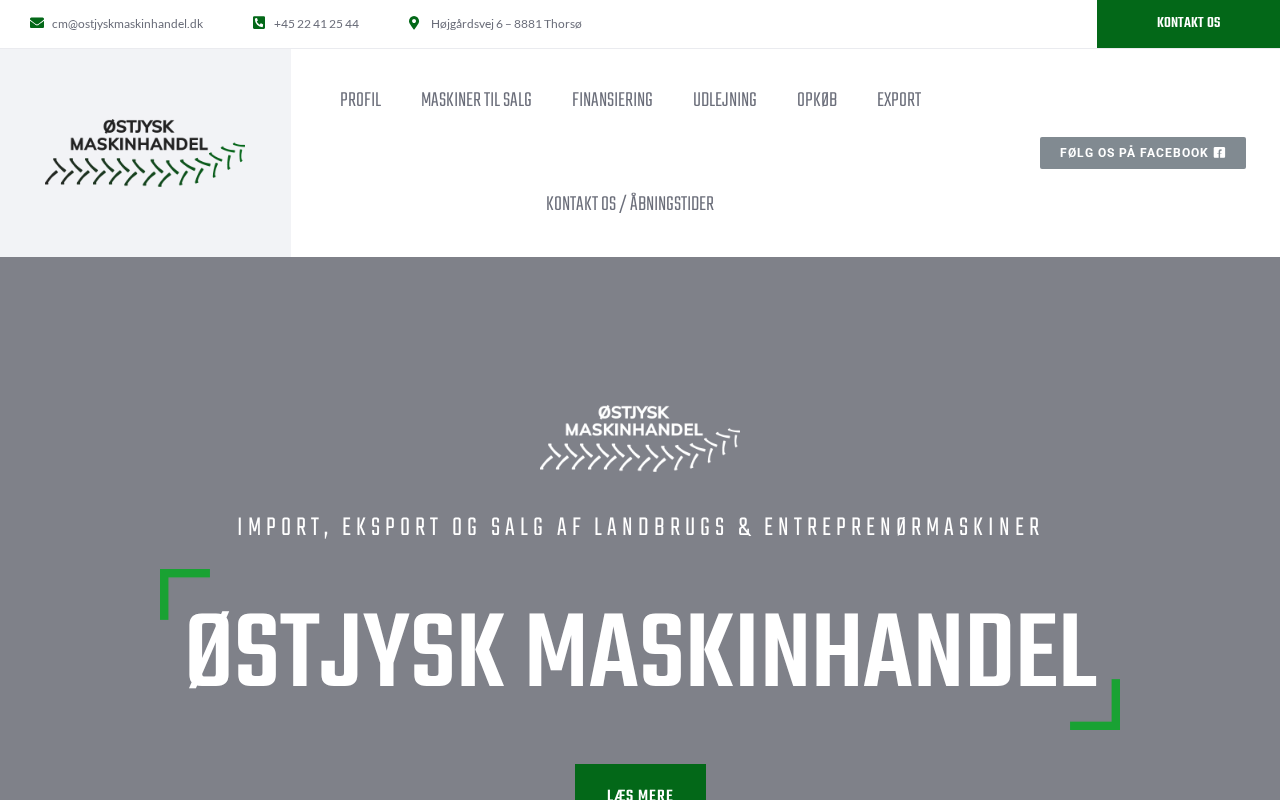Open Kontakt Os / Åbningstider menu item
Viewport: 1280px width, 800px height.
click(630, 205)
